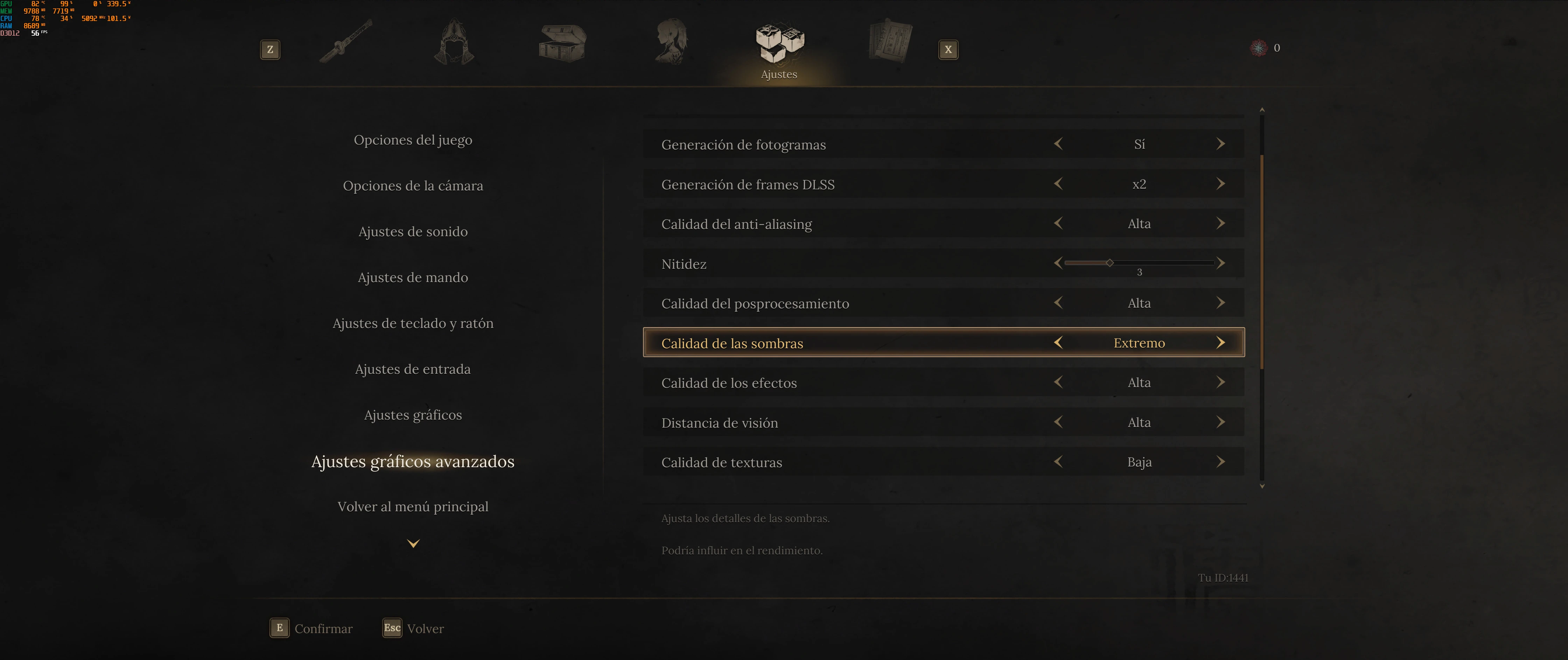Image resolution: width=1568 pixels, height=660 pixels.
Task: Select Ajustes de sonido menu entry
Action: point(413,231)
